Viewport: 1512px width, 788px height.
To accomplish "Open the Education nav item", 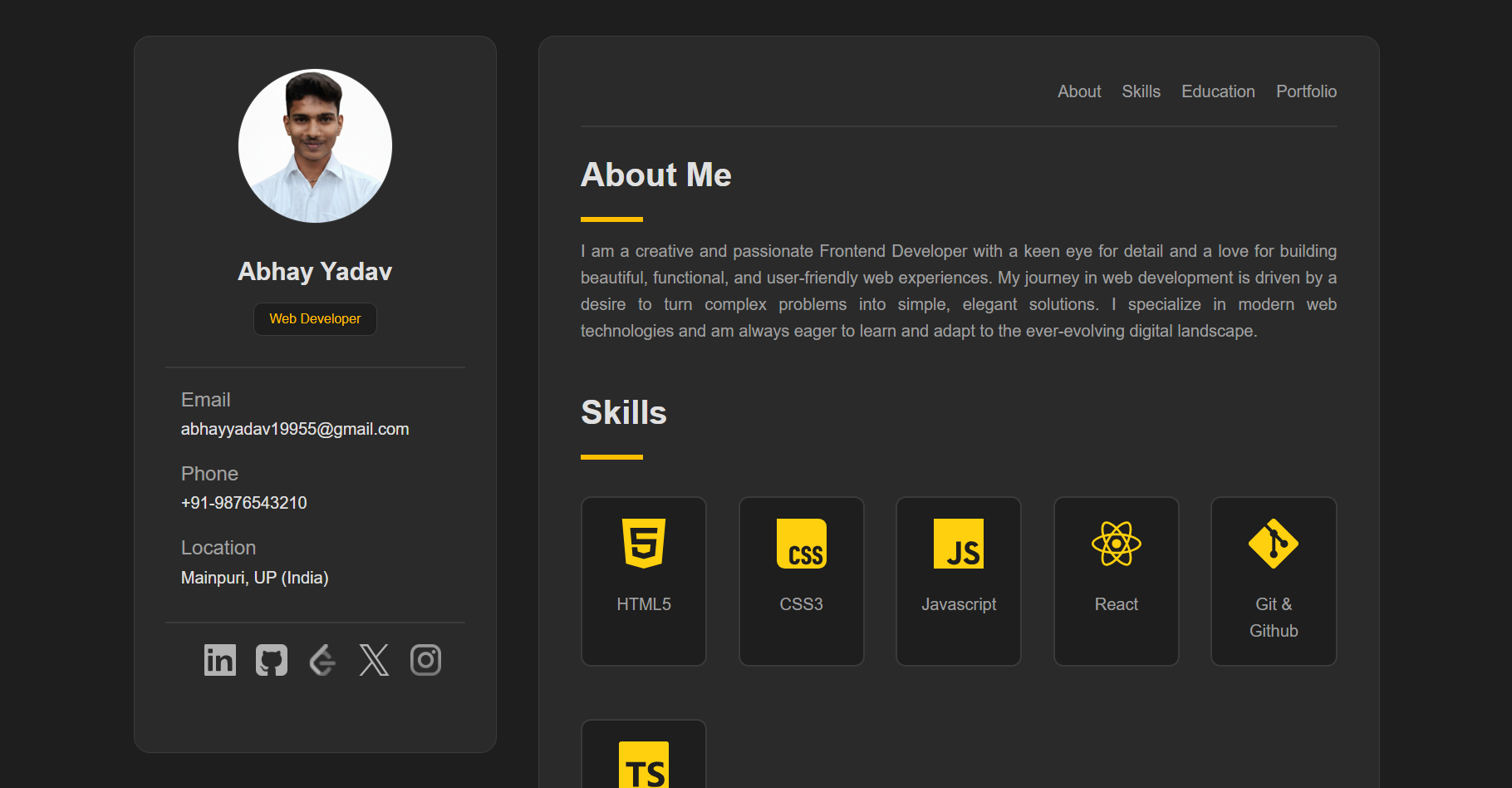I will [x=1219, y=91].
